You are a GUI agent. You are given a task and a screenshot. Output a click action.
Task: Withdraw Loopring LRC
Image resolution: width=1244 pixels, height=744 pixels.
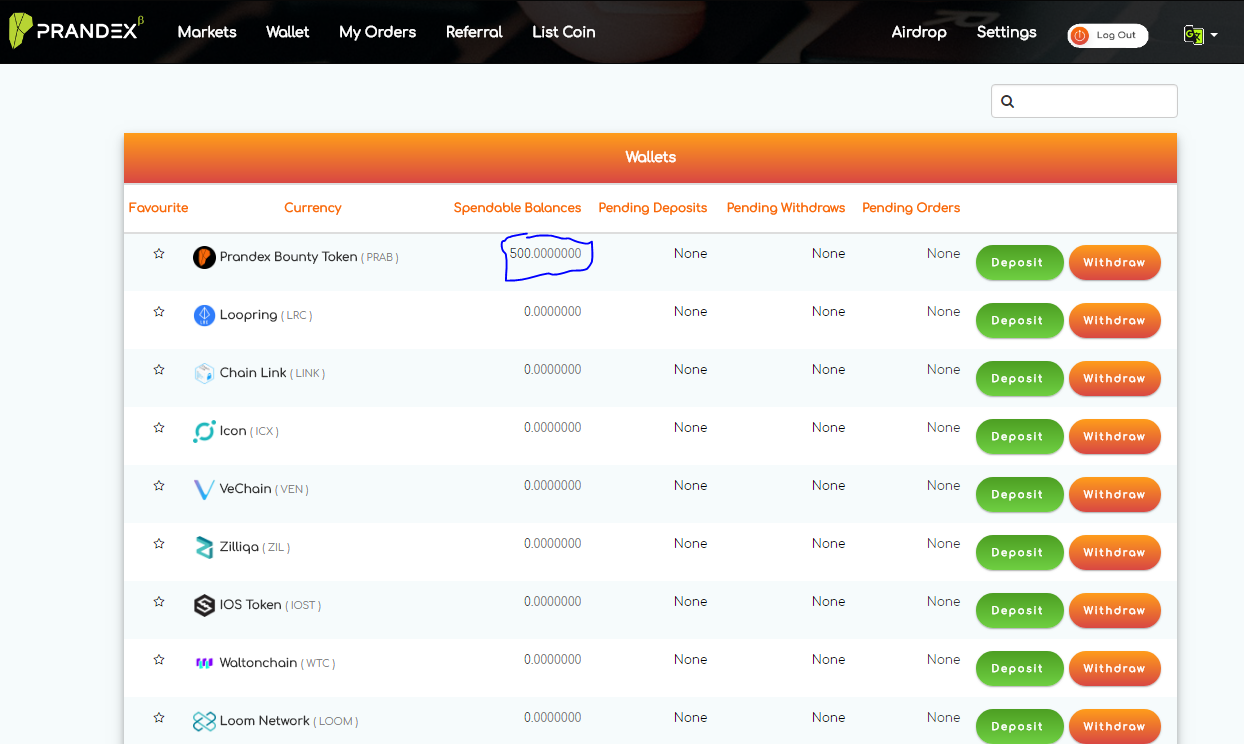point(1115,321)
